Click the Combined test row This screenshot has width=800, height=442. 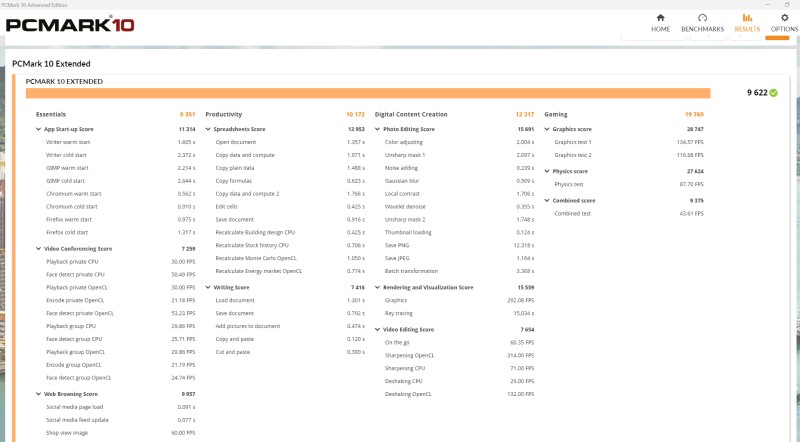(629, 214)
